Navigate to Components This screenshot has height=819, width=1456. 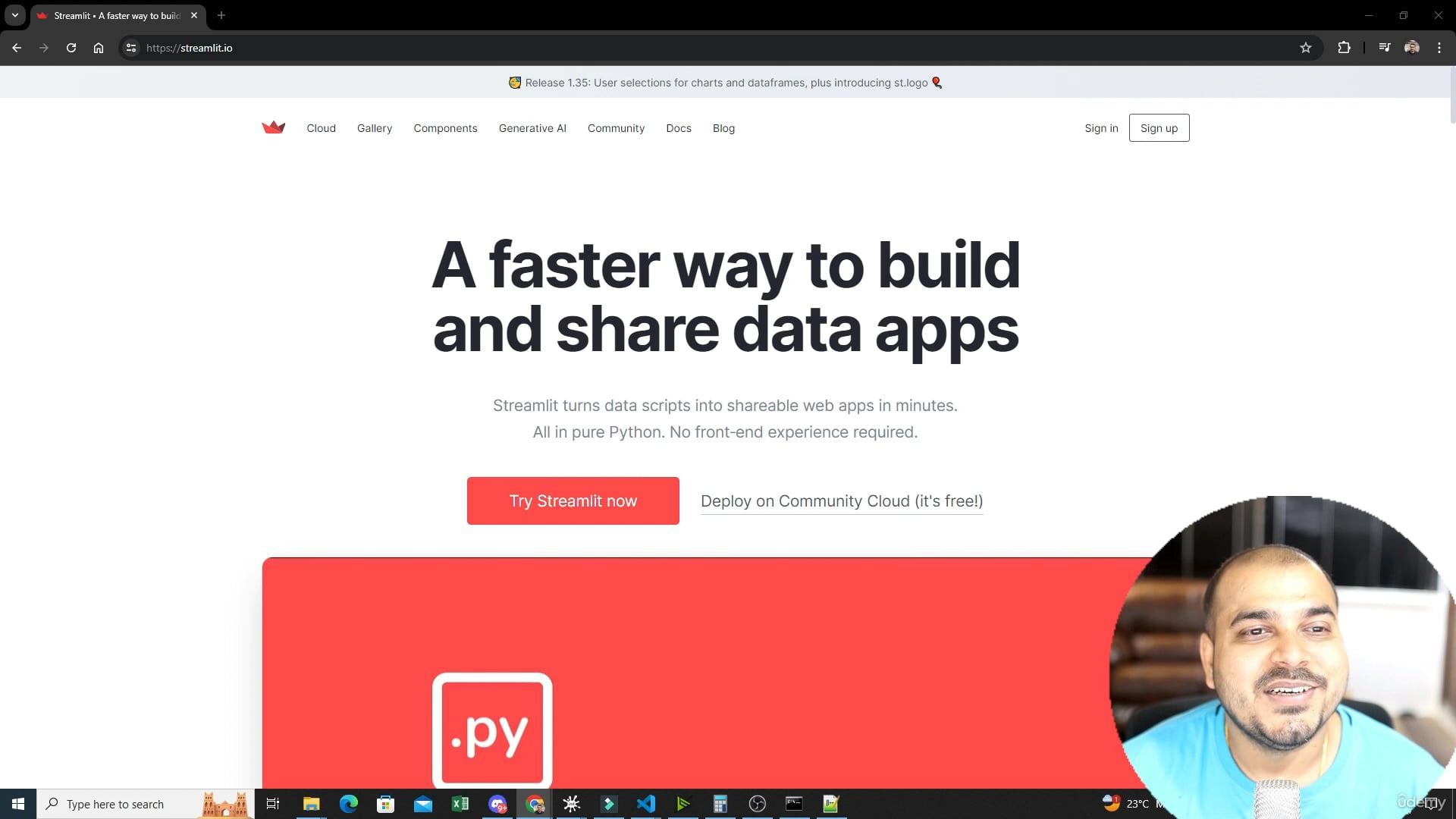(445, 128)
